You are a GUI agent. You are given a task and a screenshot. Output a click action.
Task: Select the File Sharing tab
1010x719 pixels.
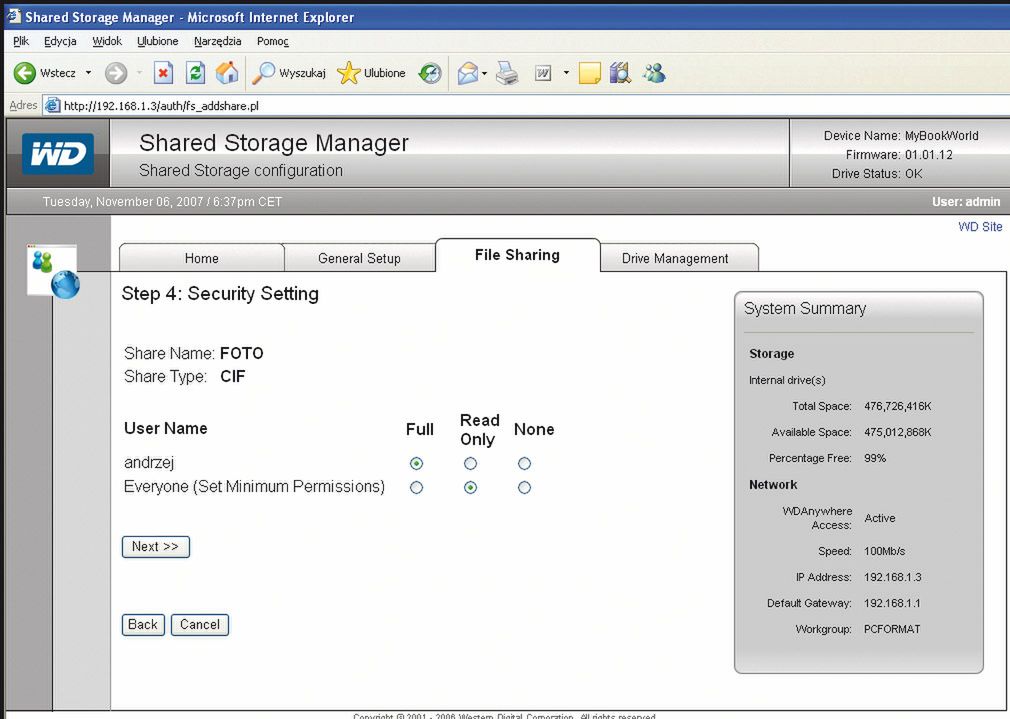coord(517,255)
